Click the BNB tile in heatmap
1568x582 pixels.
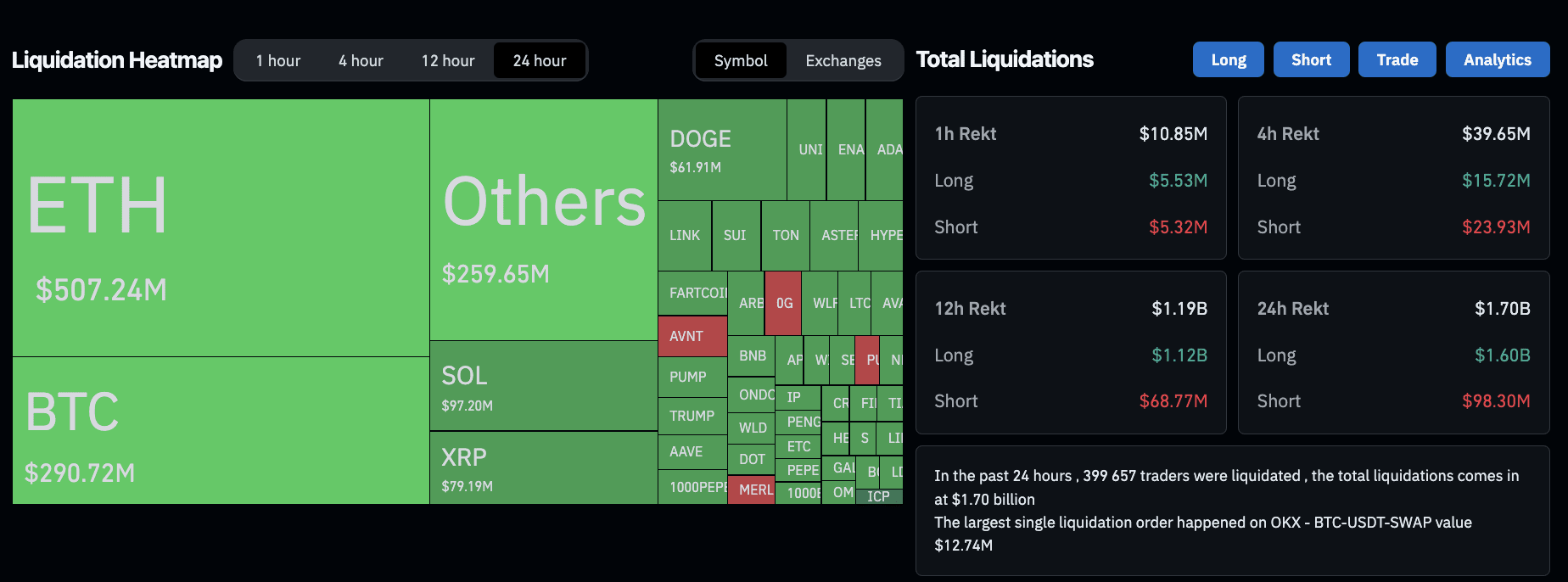752,356
